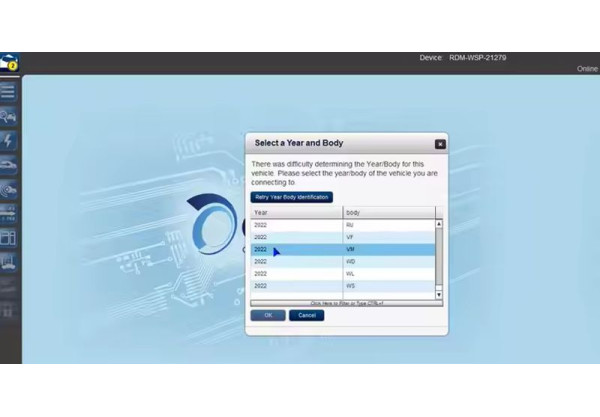The image size is (600, 417).
Task: Open the car silhouette sidebar icon
Action: pyautogui.click(x=9, y=164)
